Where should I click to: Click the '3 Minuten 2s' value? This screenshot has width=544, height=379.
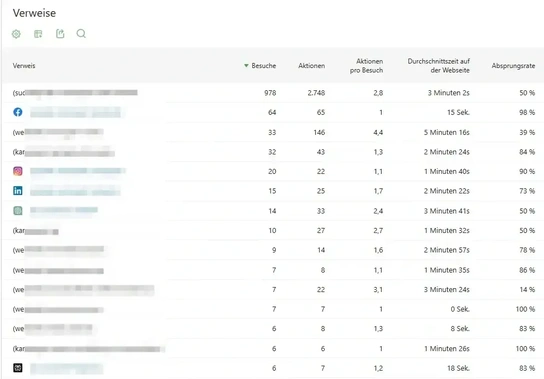click(x=449, y=93)
